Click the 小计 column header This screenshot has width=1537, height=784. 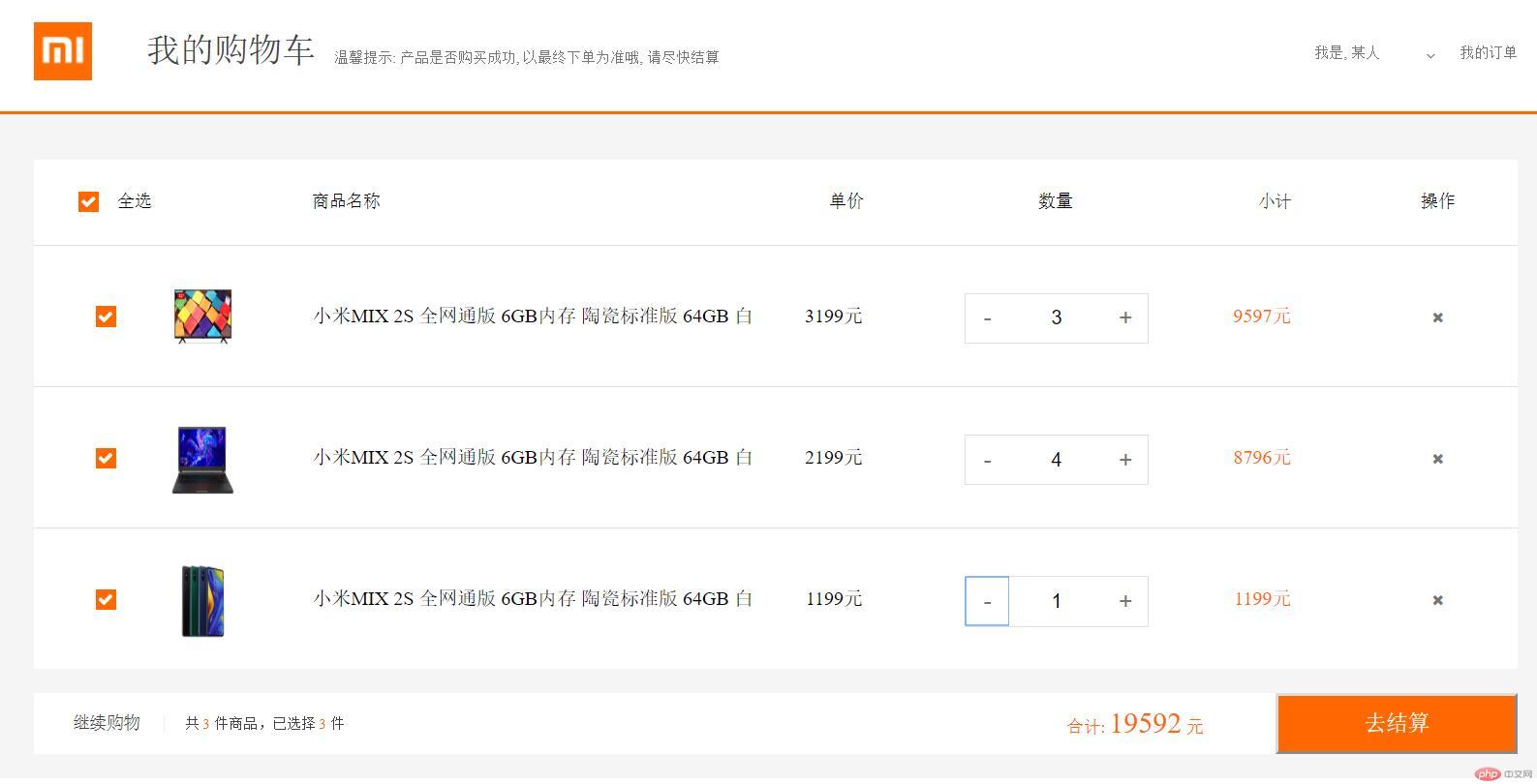[1275, 200]
